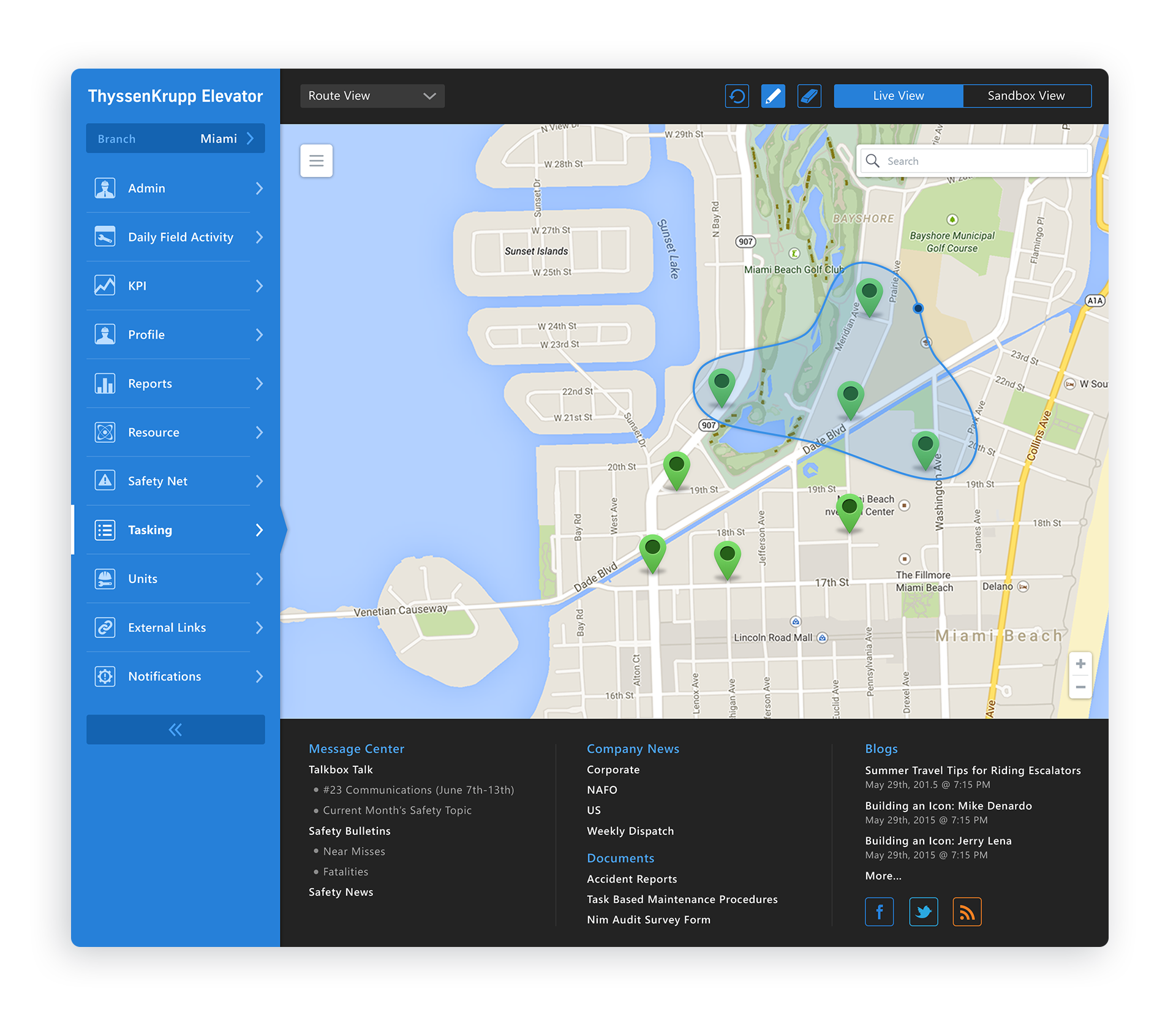Open the Safety Net menu item

click(176, 481)
